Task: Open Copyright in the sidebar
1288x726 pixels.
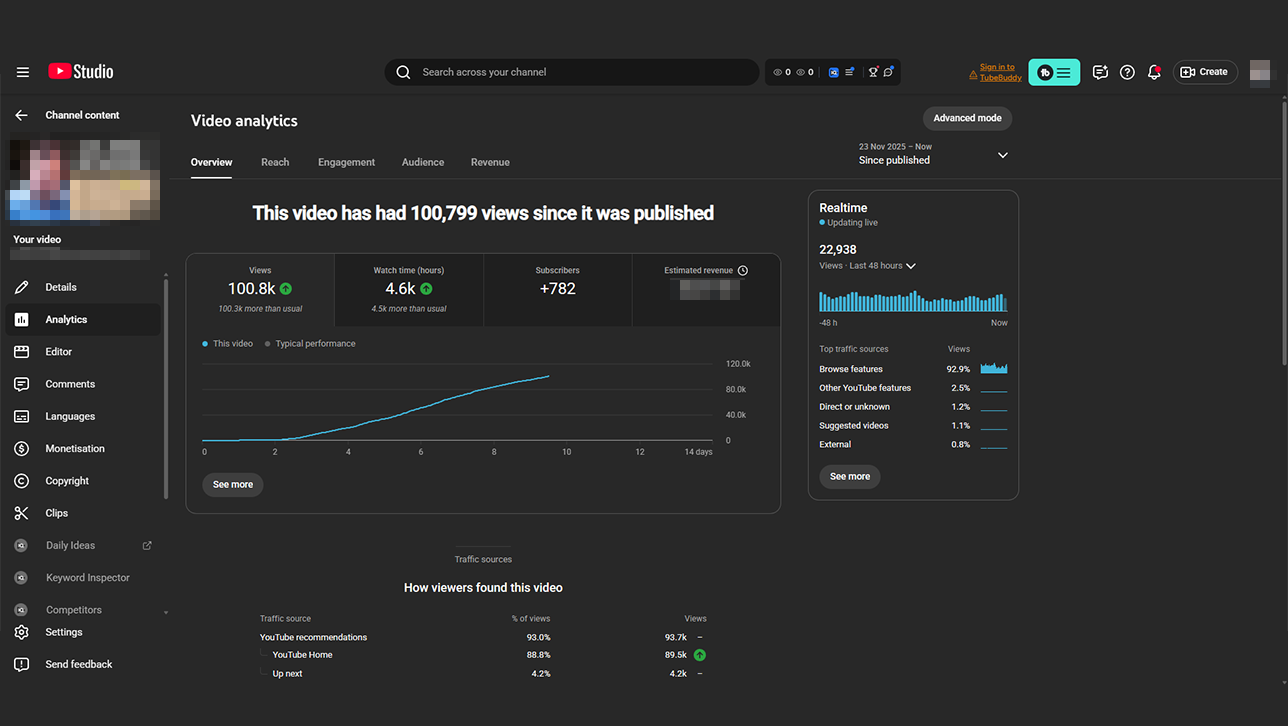Action: click(83, 481)
